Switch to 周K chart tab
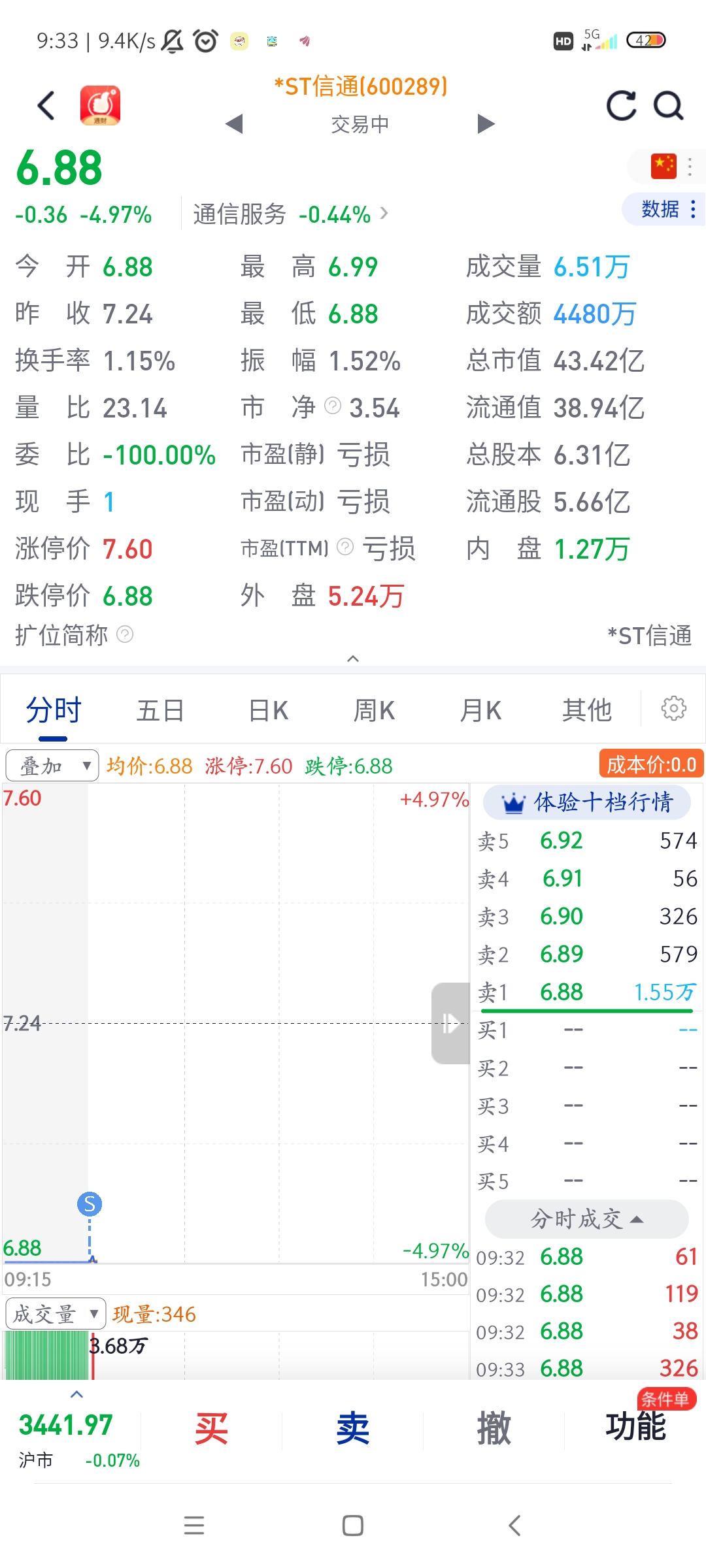 point(374,710)
